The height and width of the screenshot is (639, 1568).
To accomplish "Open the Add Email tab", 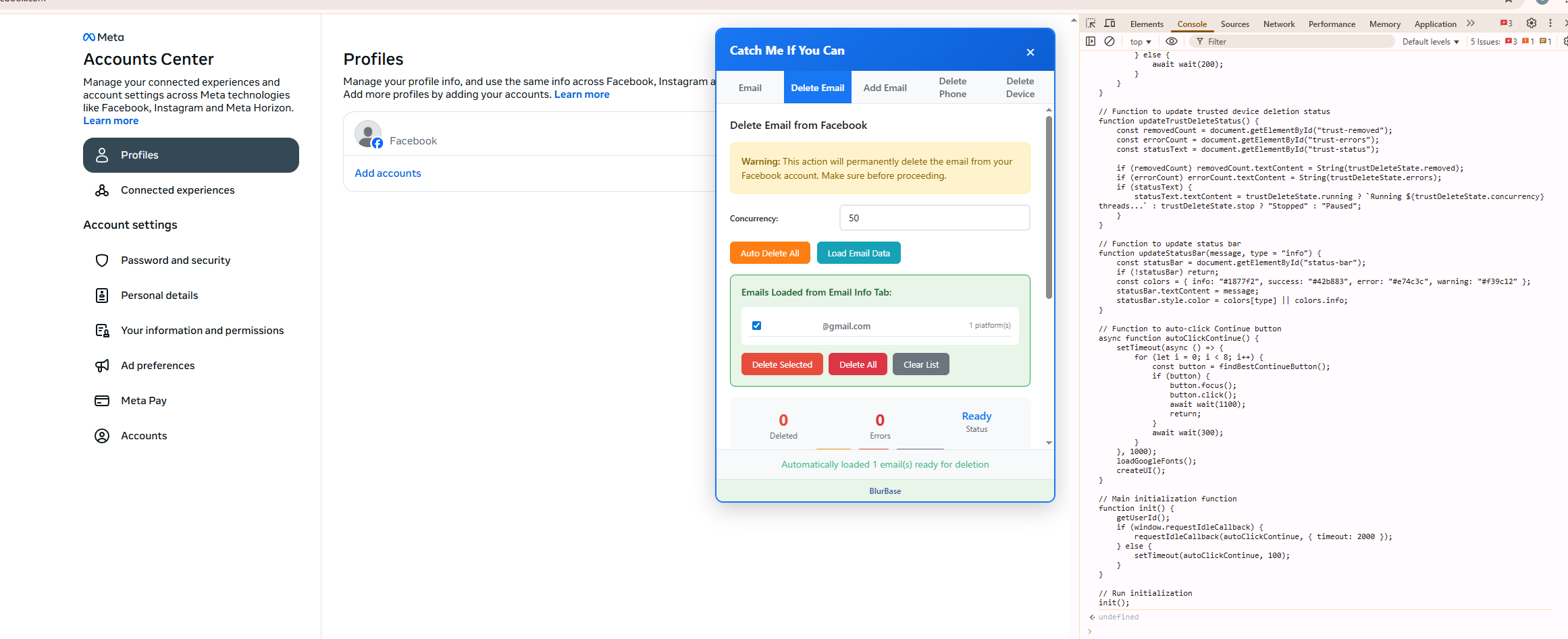I will coord(885,88).
